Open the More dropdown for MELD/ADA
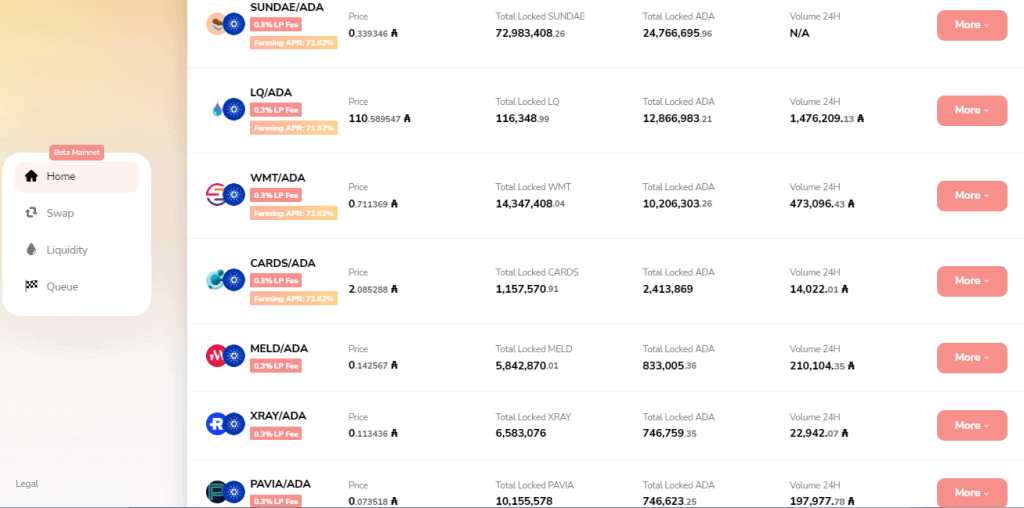This screenshot has width=1024, height=508. point(971,357)
